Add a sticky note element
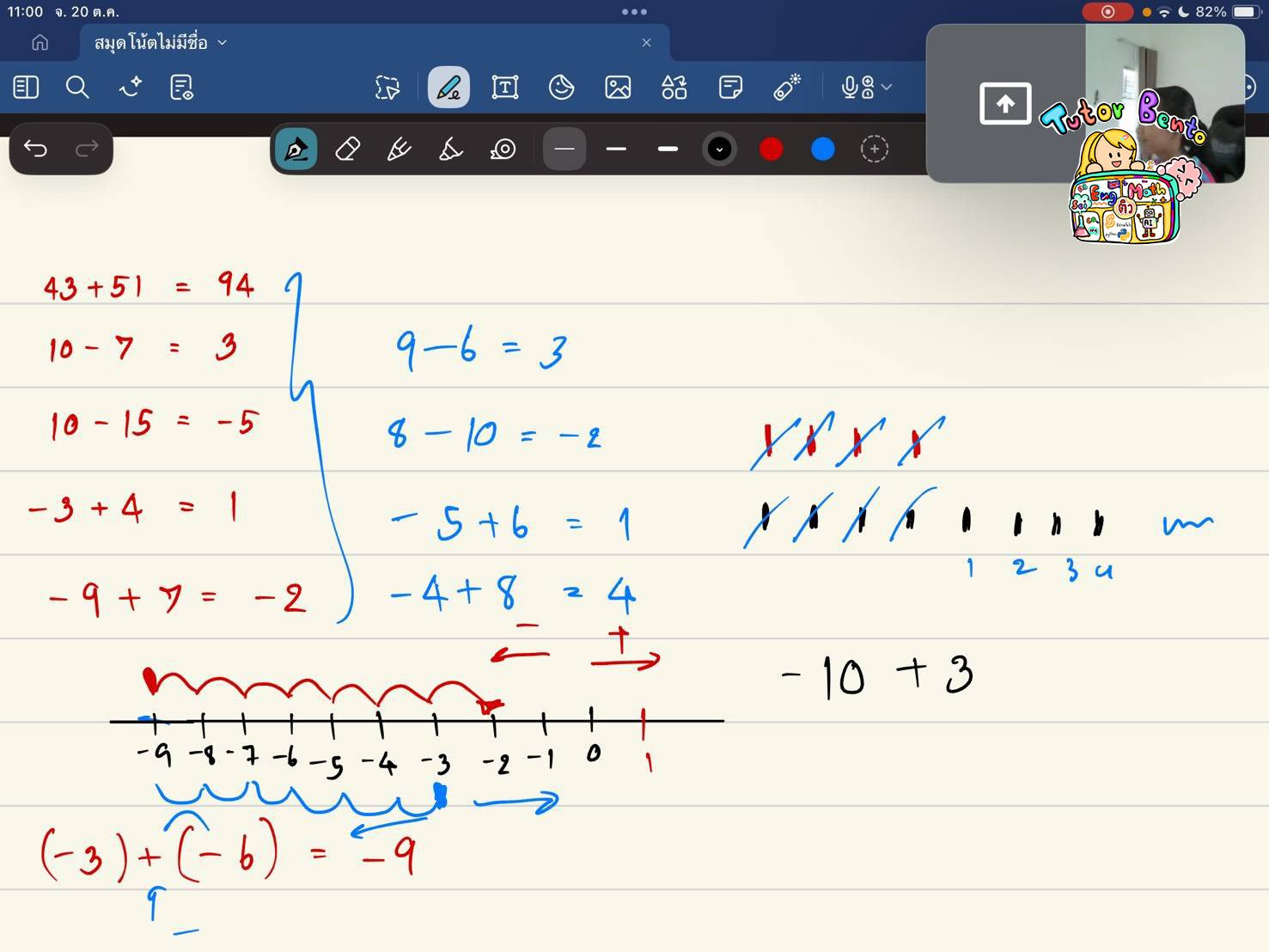The image size is (1269, 952). pyautogui.click(x=730, y=87)
